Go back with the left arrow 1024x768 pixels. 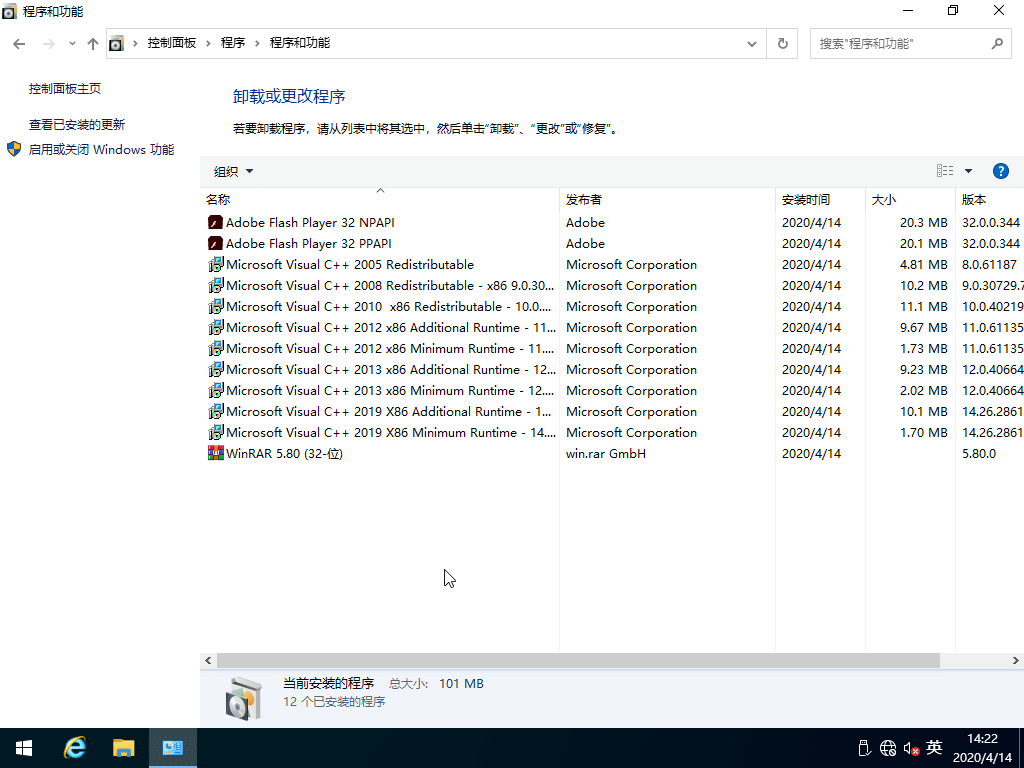tap(19, 44)
